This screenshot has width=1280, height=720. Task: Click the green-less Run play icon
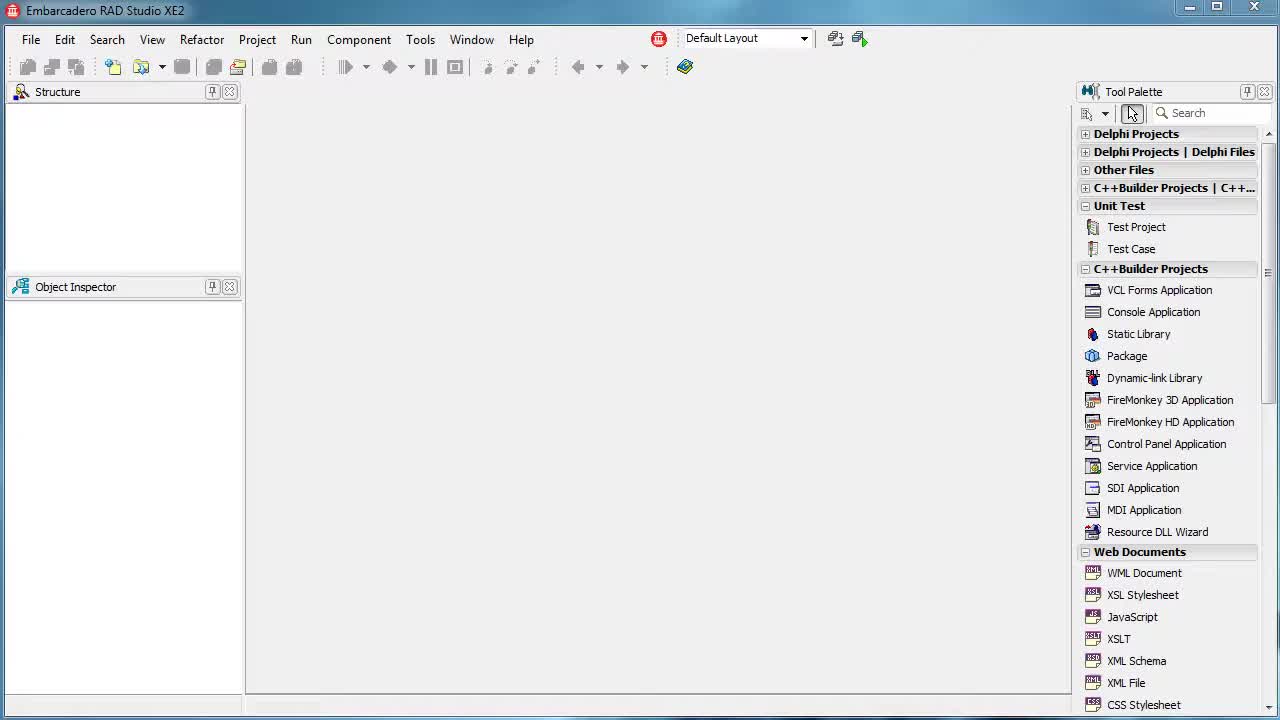click(346, 67)
